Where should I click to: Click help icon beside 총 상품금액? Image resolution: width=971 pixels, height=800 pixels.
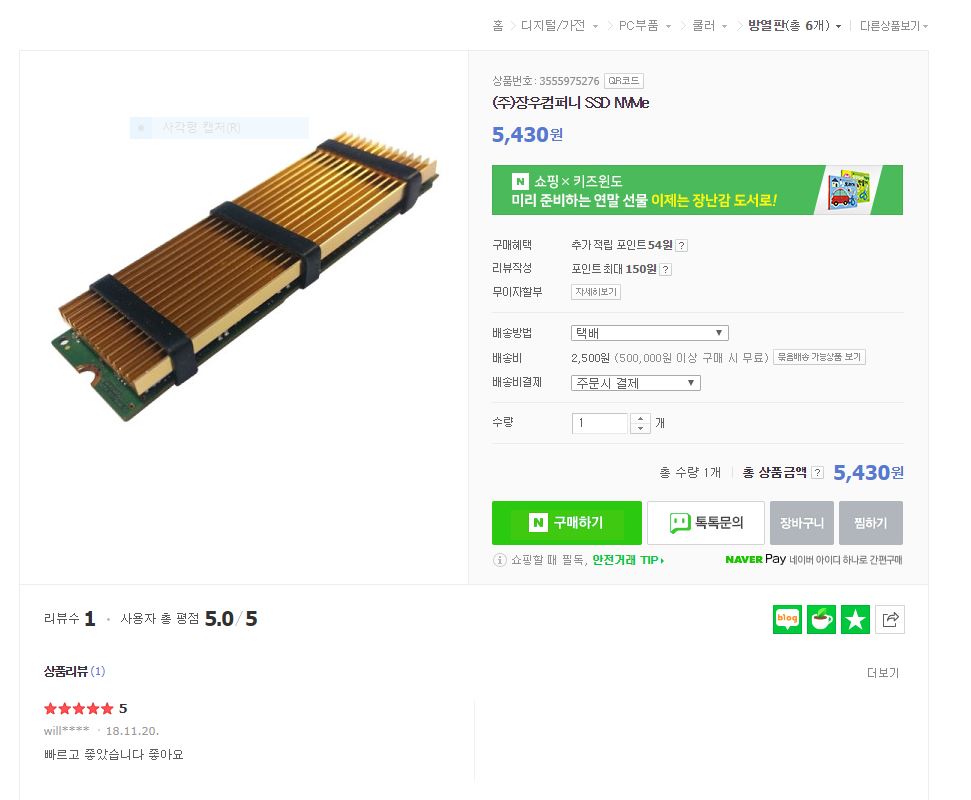817,472
